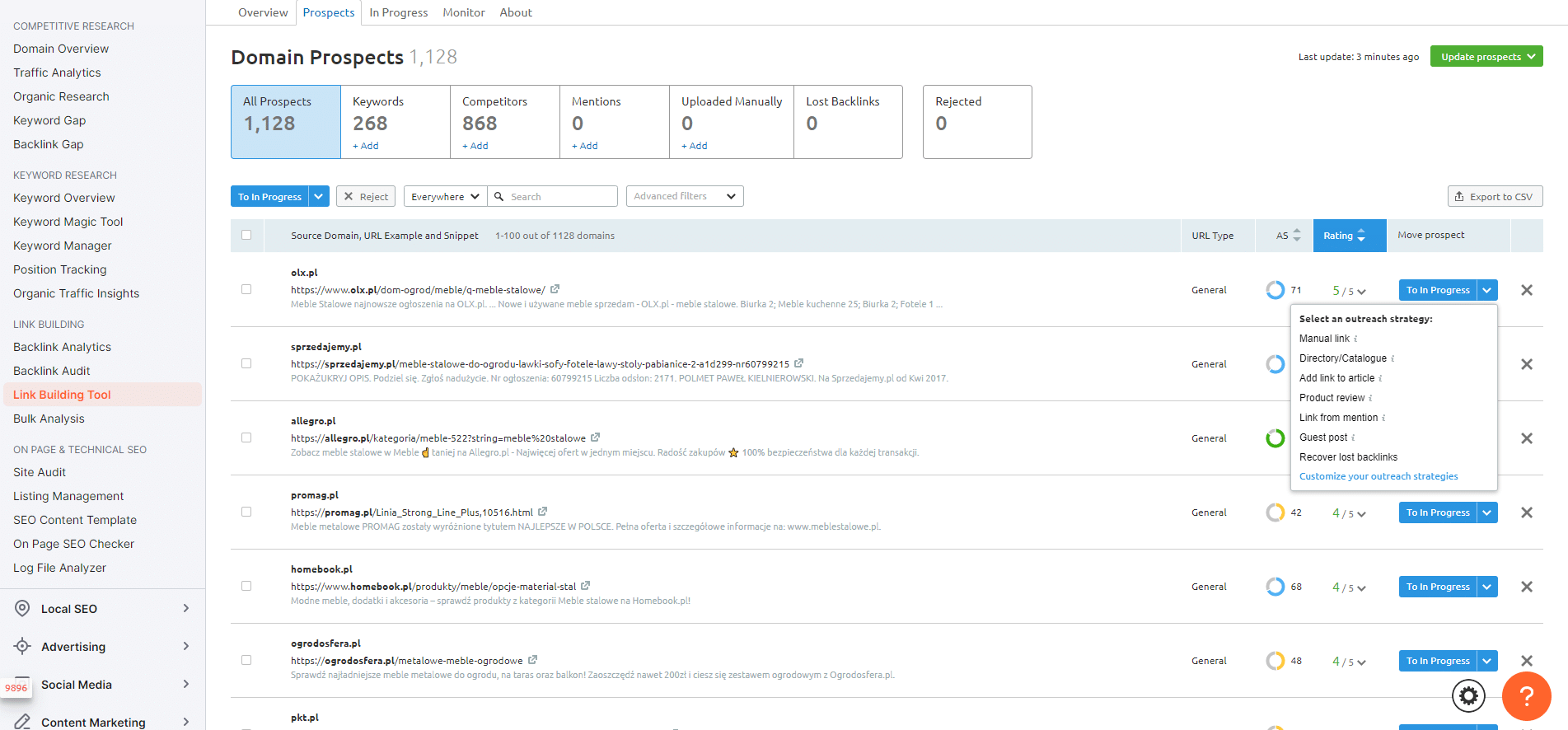
Task: Remove homebook.pl prospect with X icon
Action: tap(1527, 587)
